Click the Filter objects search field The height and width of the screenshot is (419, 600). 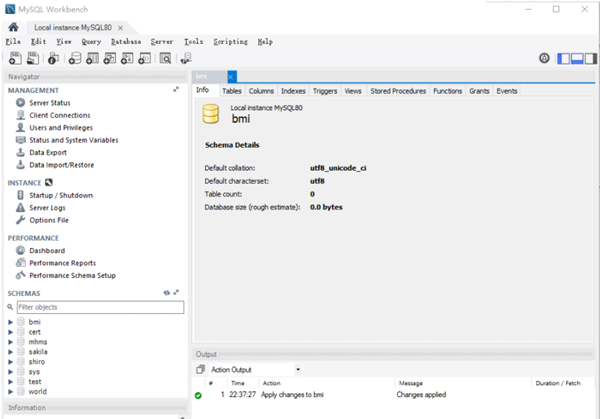[x=100, y=307]
